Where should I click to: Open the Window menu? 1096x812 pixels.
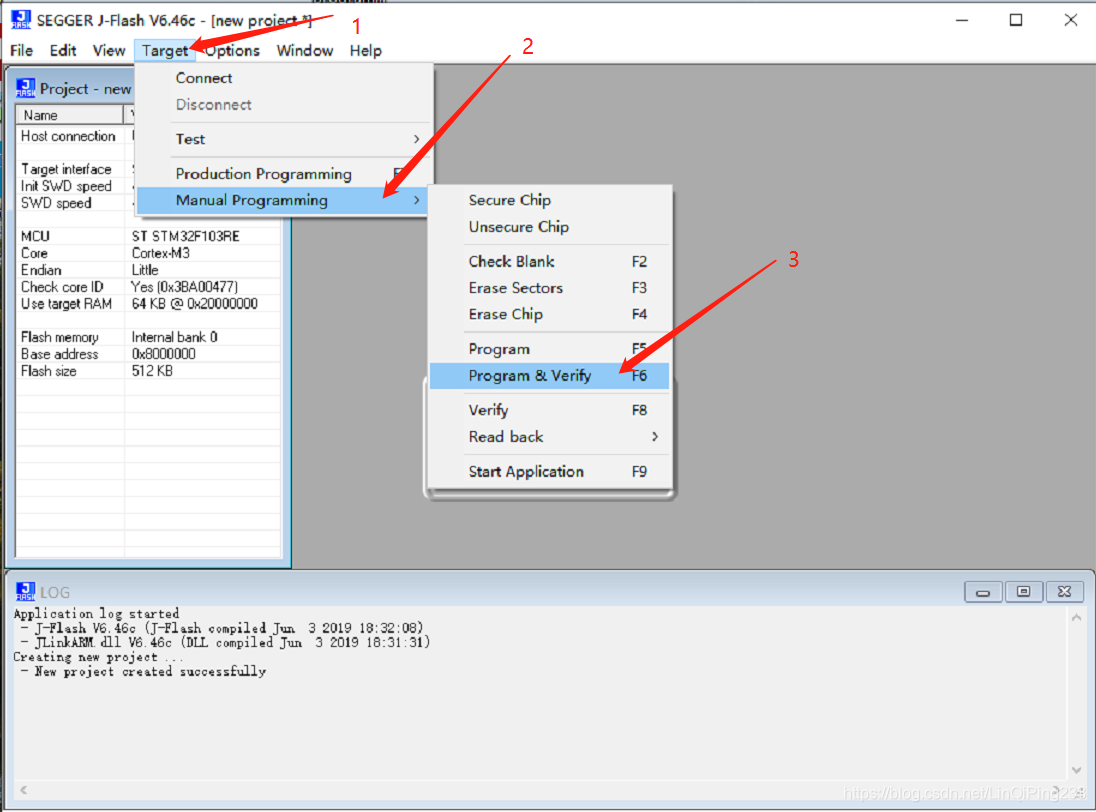[x=305, y=50]
